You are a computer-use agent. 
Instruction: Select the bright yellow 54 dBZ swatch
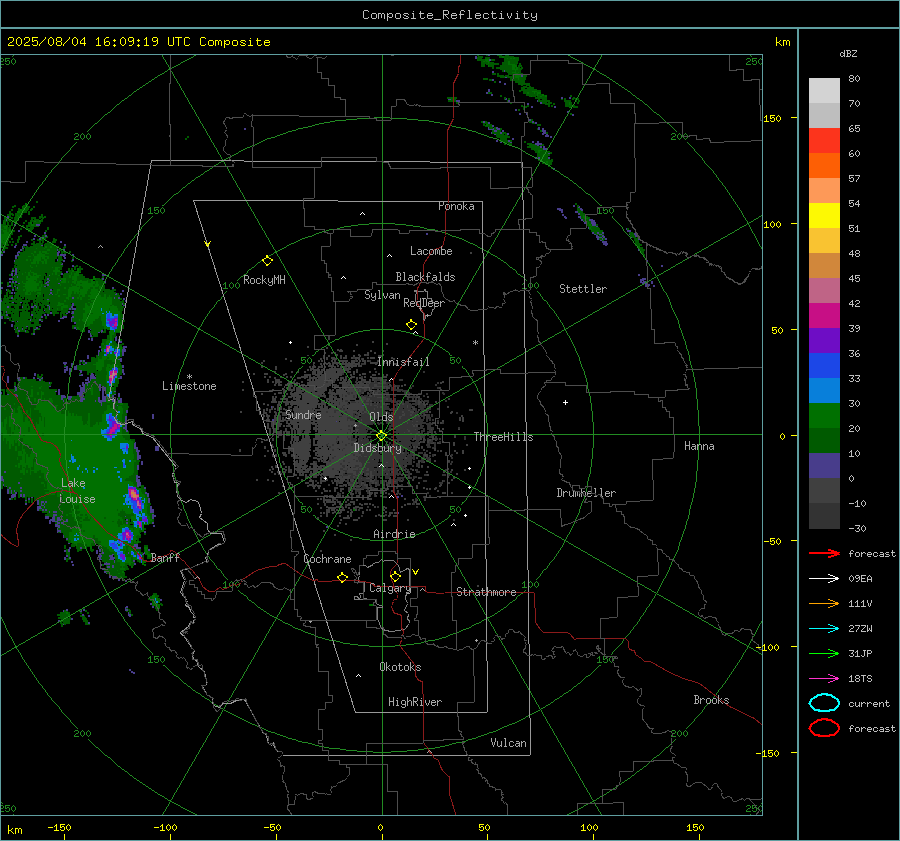tap(824, 216)
